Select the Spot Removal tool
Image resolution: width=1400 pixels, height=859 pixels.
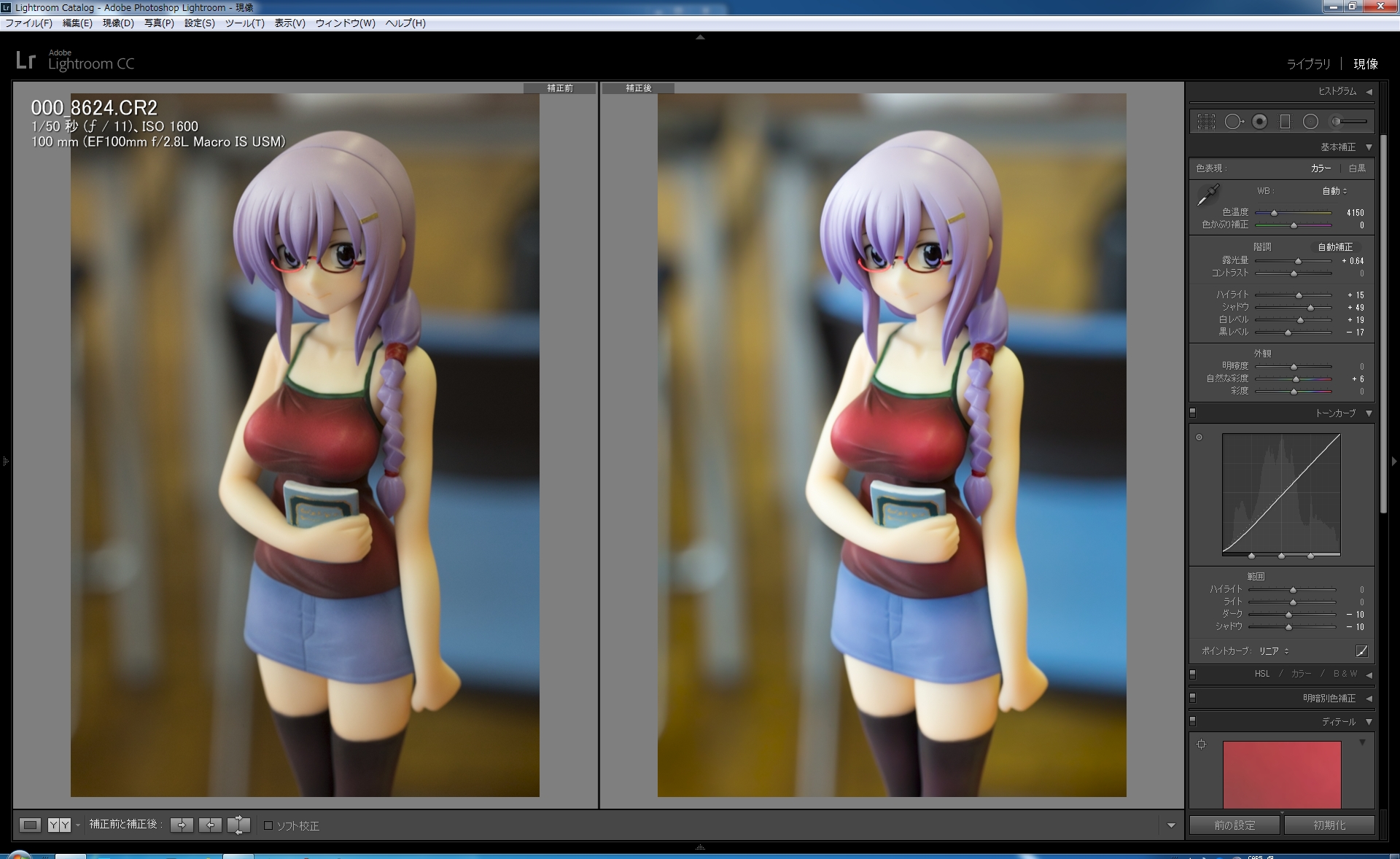click(1233, 122)
